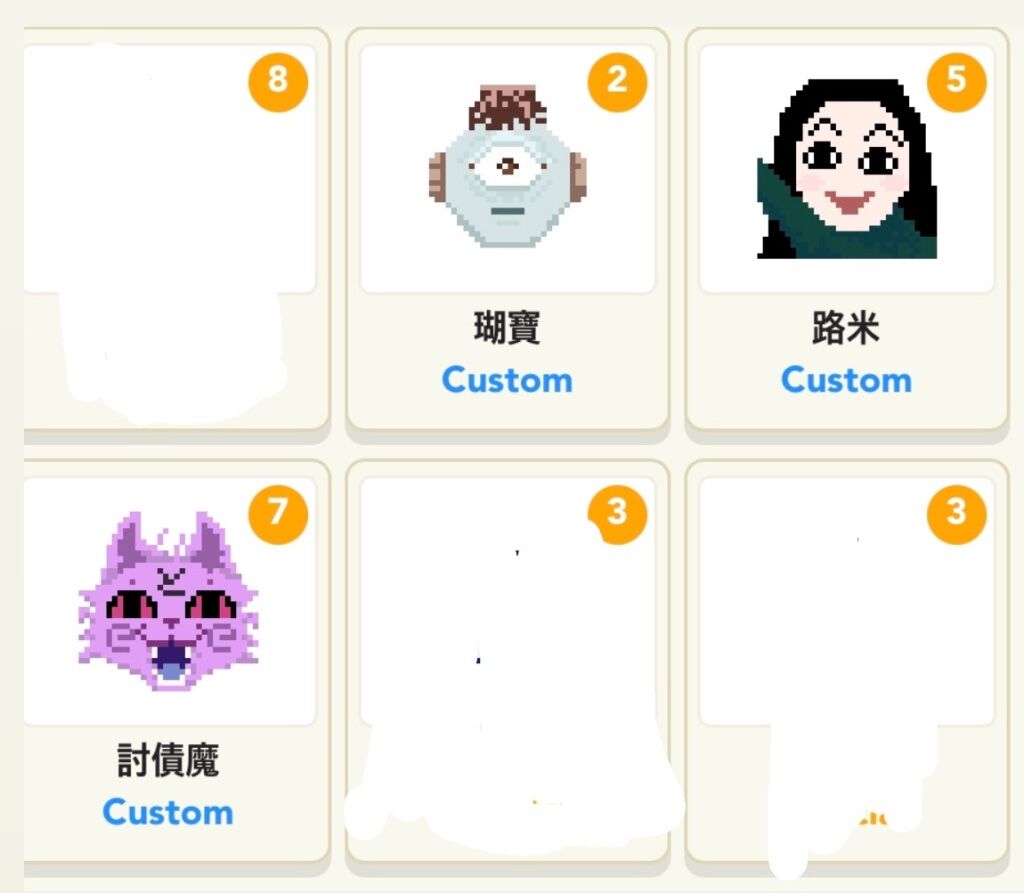The width and height of the screenshot is (1024, 893).
Task: Click the orange badge showing 7
Action: click(x=278, y=515)
